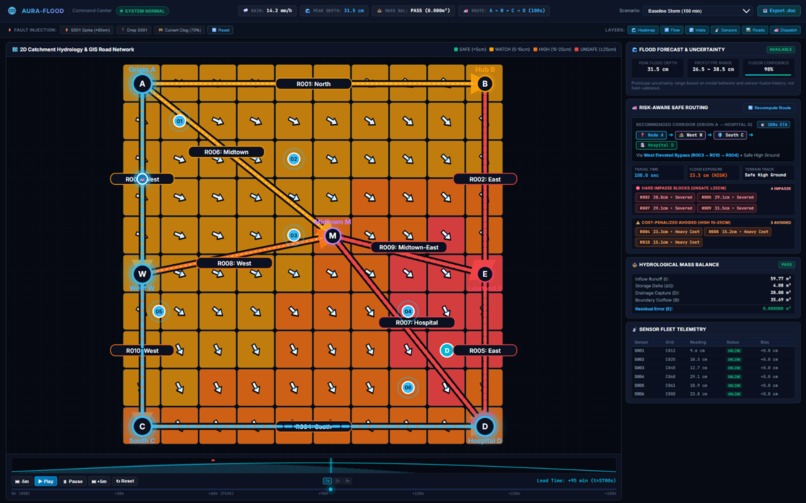Click sensor marker 06 on the map
The width and height of the screenshot is (806, 503).
click(408, 387)
